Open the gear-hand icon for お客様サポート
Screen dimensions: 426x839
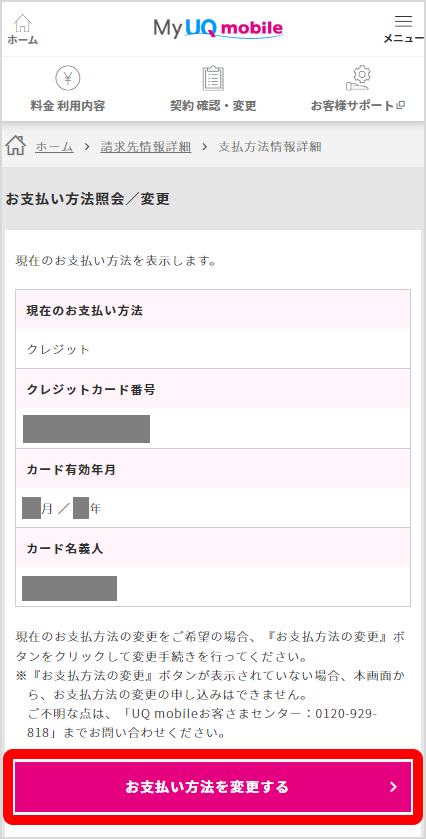point(359,79)
